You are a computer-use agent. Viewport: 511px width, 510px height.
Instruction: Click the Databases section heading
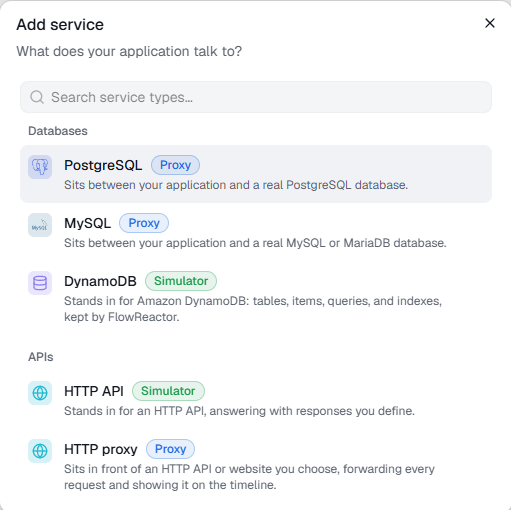click(x=58, y=131)
